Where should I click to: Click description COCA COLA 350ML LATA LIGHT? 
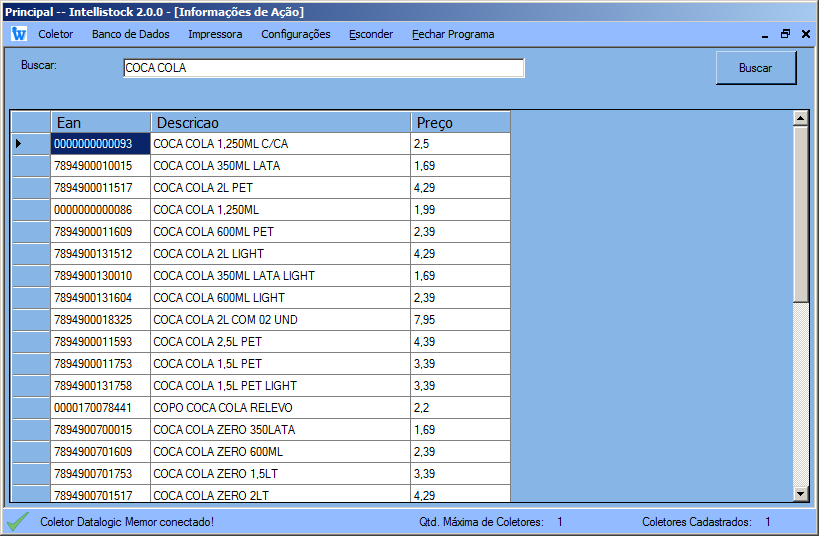click(281, 275)
